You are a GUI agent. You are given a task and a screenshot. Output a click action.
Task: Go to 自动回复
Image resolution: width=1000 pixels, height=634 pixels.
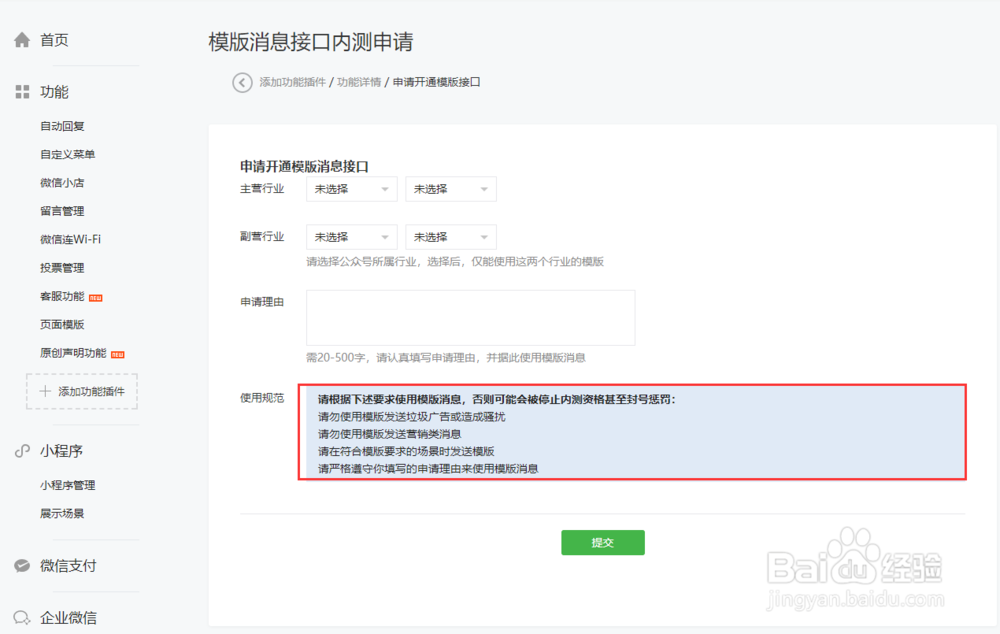click(62, 126)
